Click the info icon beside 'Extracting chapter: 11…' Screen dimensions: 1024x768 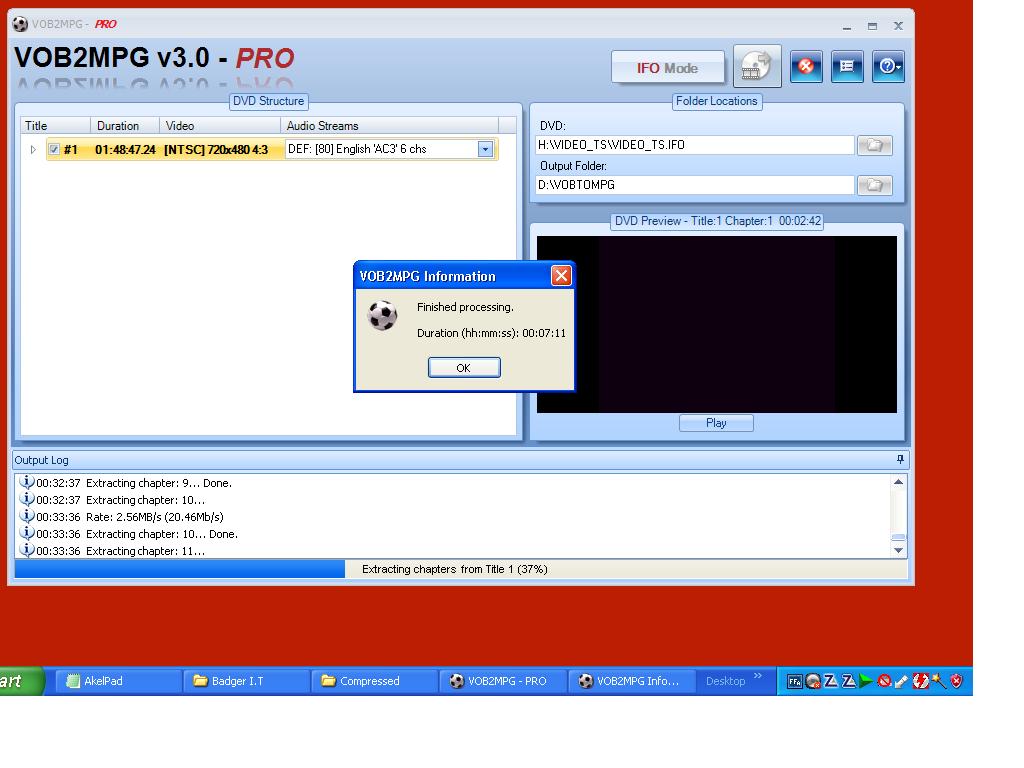pos(27,550)
